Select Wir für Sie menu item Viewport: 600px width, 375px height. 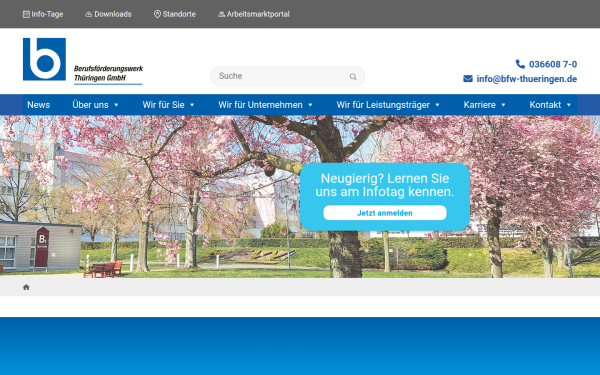163,104
